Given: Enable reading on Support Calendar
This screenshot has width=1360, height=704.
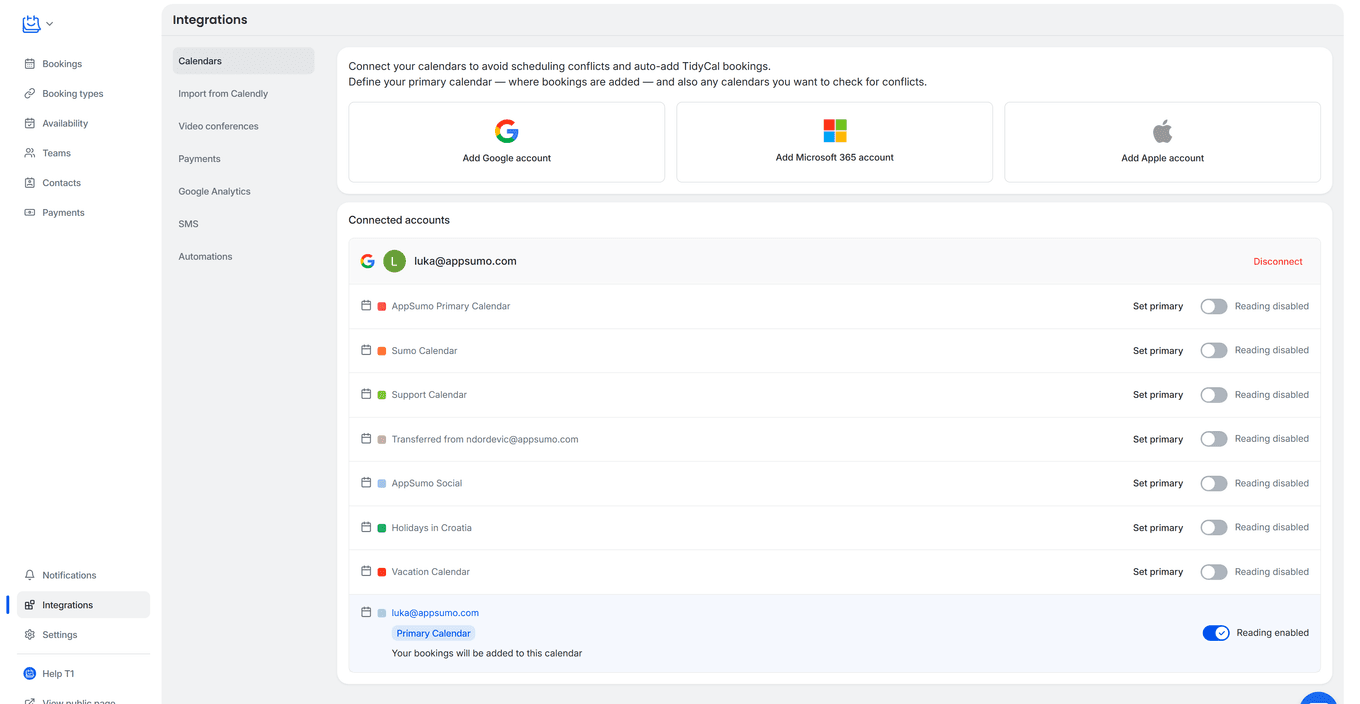Looking at the screenshot, I should click(1213, 394).
